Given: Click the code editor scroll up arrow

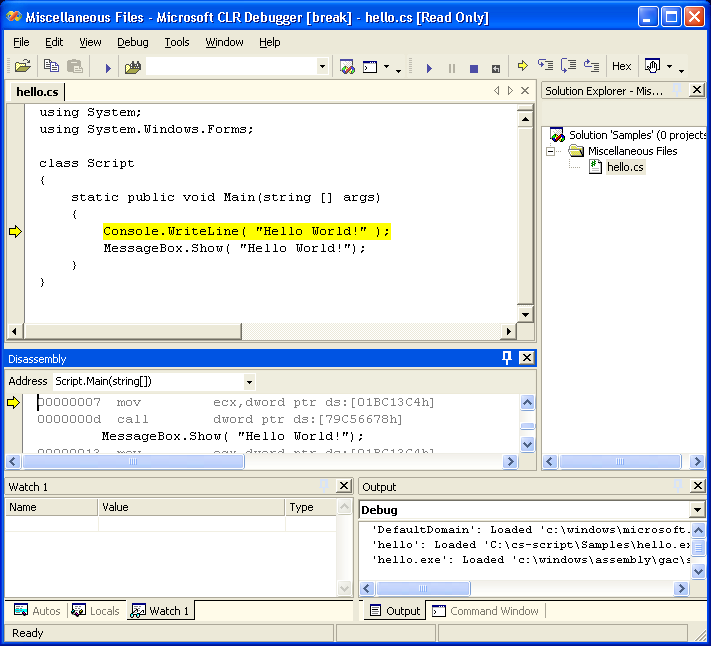Looking at the screenshot, I should [x=525, y=120].
